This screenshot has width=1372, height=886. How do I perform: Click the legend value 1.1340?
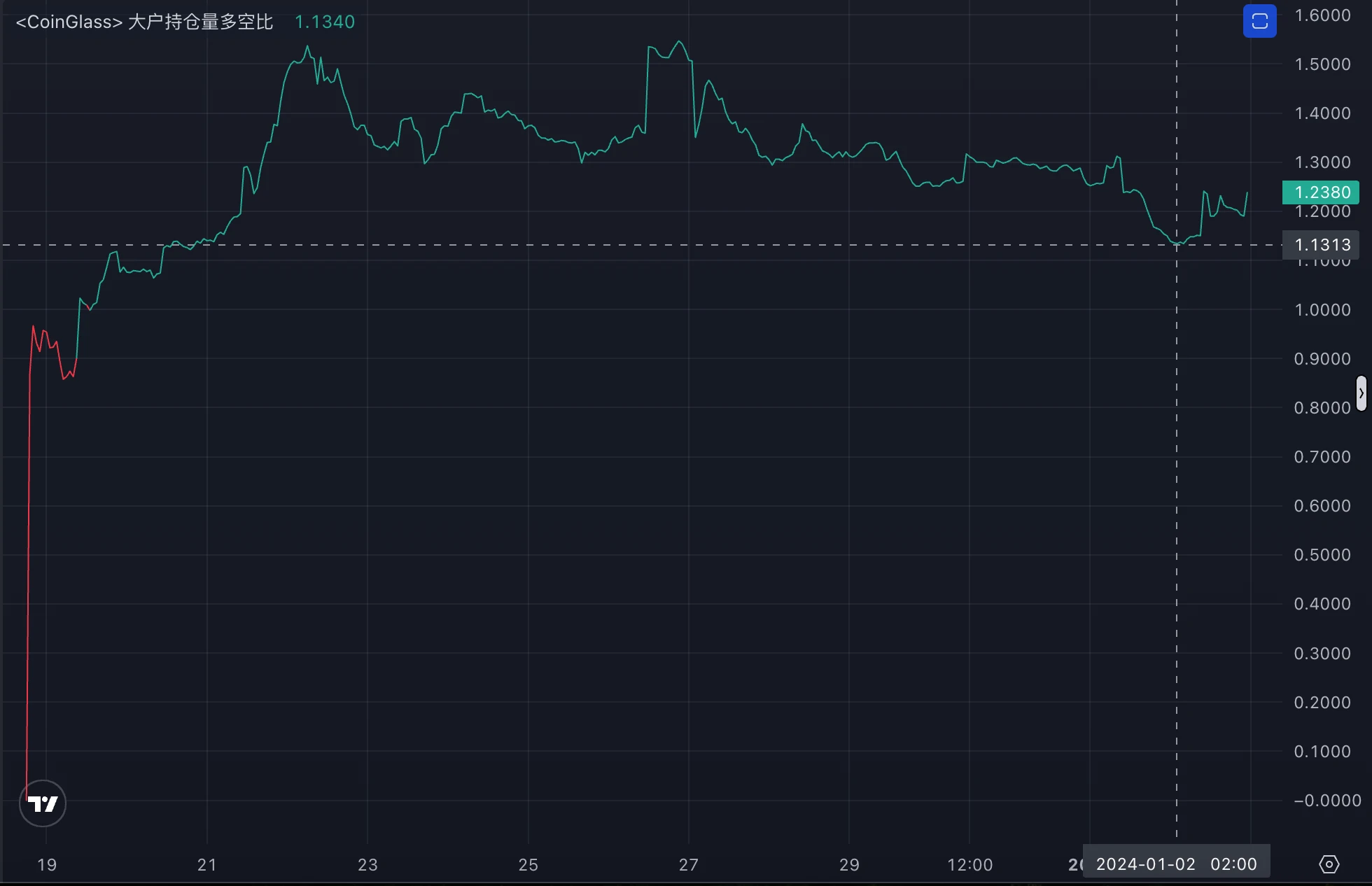(x=325, y=22)
